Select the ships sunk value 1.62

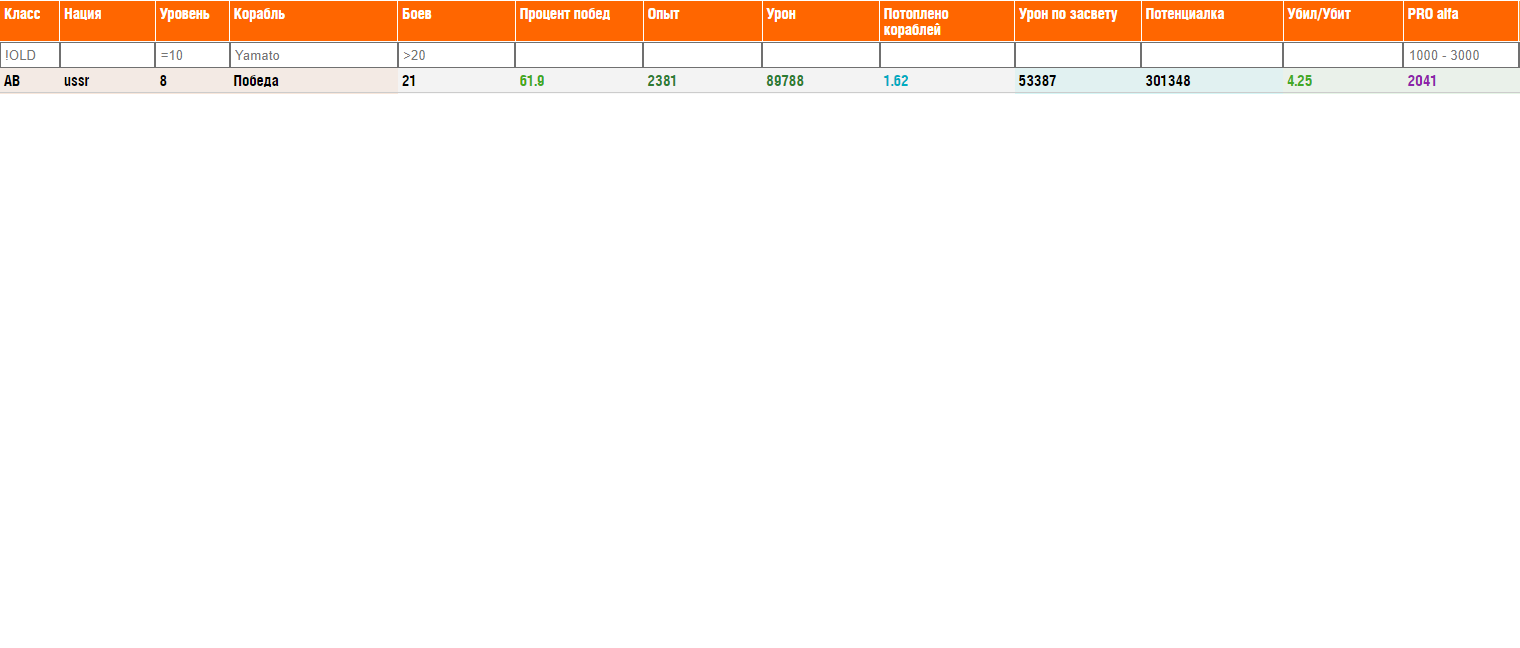pyautogui.click(x=896, y=81)
